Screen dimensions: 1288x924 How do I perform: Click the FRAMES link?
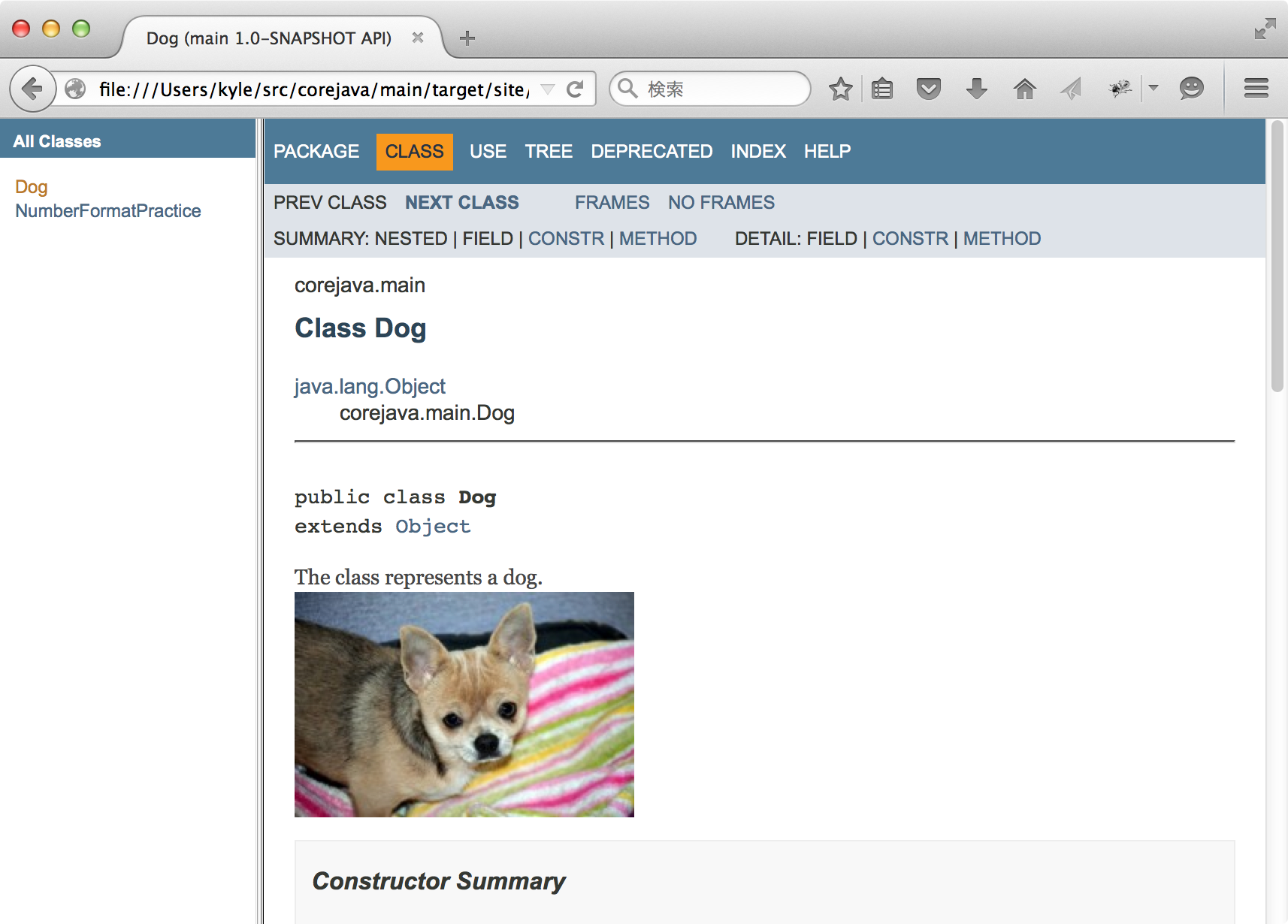pyautogui.click(x=612, y=203)
